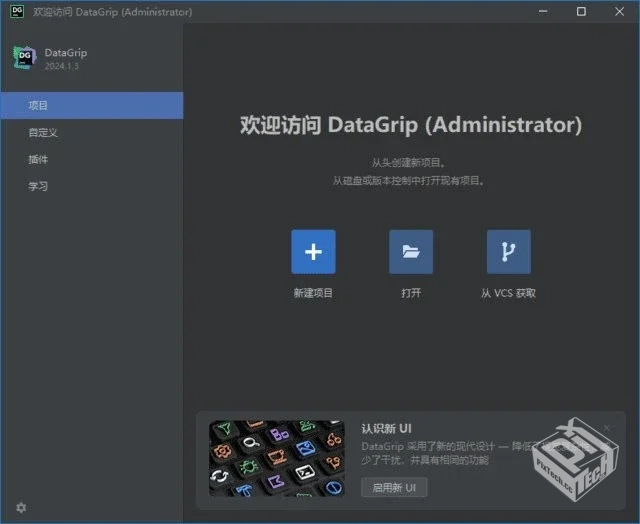This screenshot has width=640, height=524.
Task: Click the new UI preview thumbnail
Action: click(277, 458)
